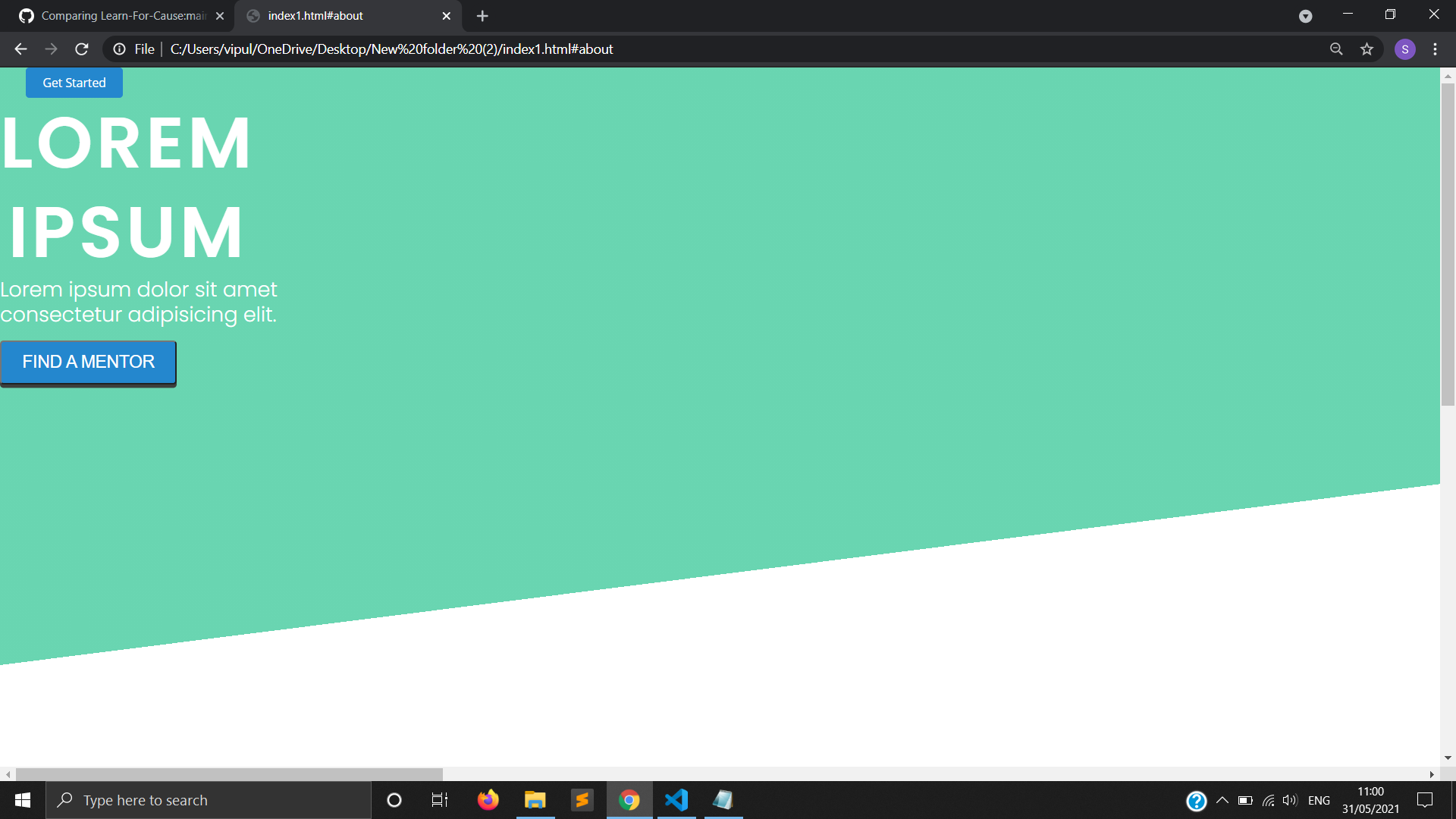Close the index1.html#about tab

446,16
